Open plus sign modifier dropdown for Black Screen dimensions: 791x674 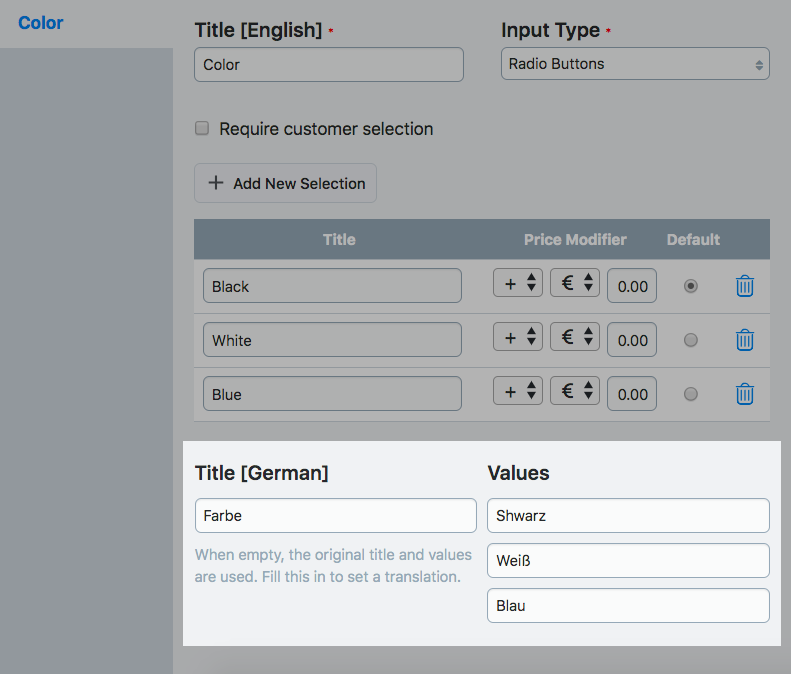coord(518,284)
